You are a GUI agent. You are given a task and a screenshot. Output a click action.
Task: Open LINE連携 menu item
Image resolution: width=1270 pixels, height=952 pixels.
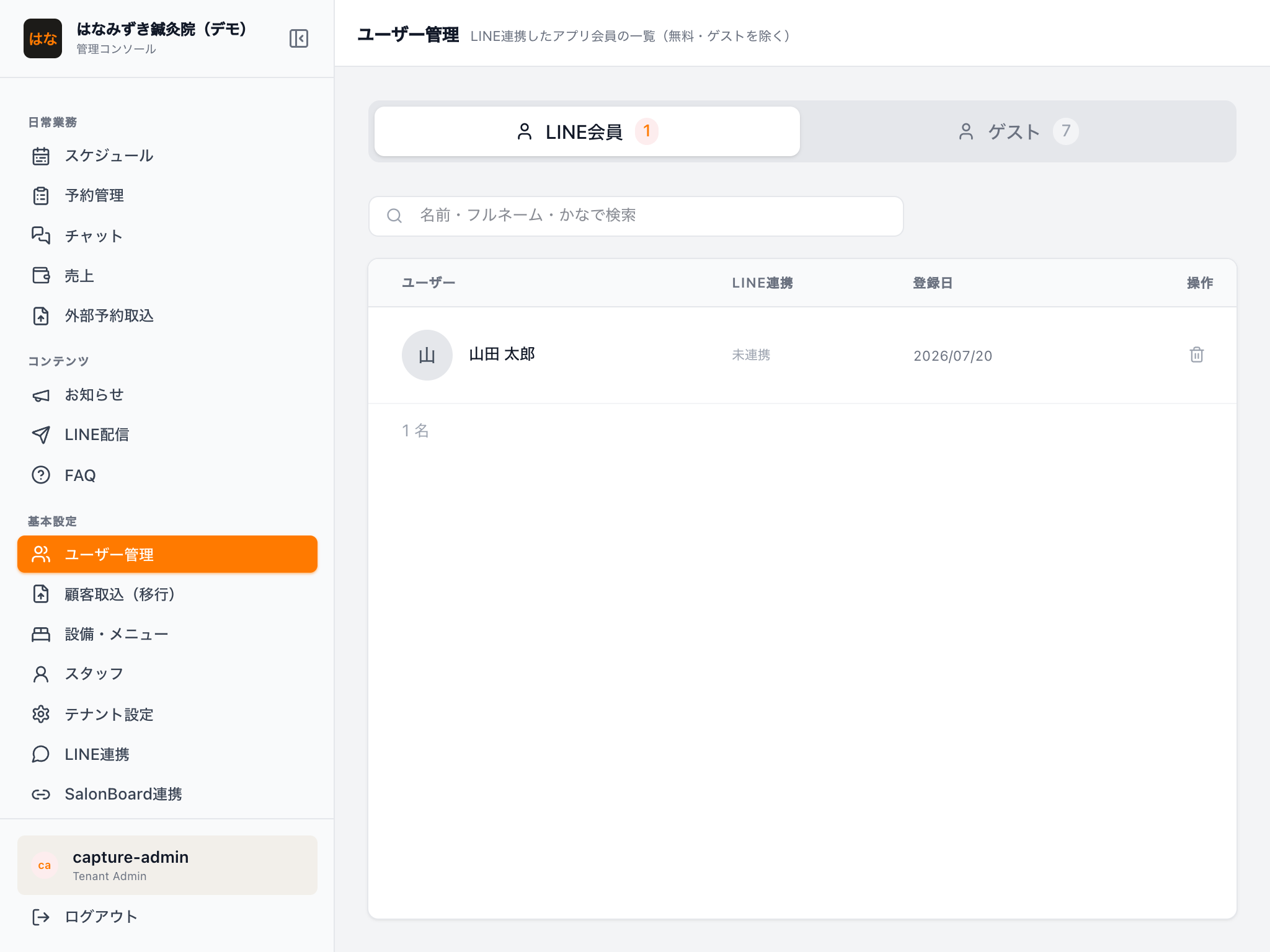(167, 754)
